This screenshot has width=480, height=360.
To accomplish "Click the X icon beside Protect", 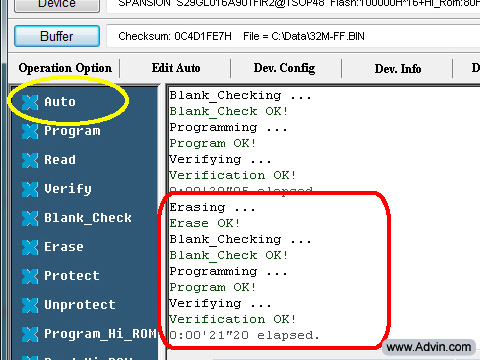I will (x=30, y=276).
